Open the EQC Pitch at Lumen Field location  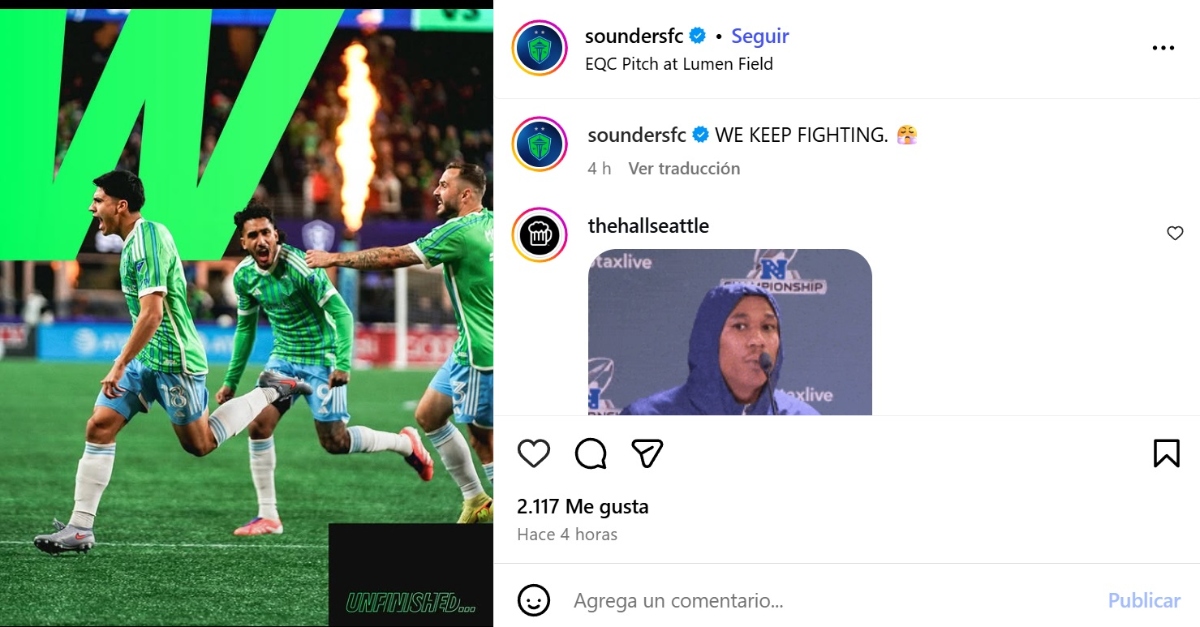point(679,64)
